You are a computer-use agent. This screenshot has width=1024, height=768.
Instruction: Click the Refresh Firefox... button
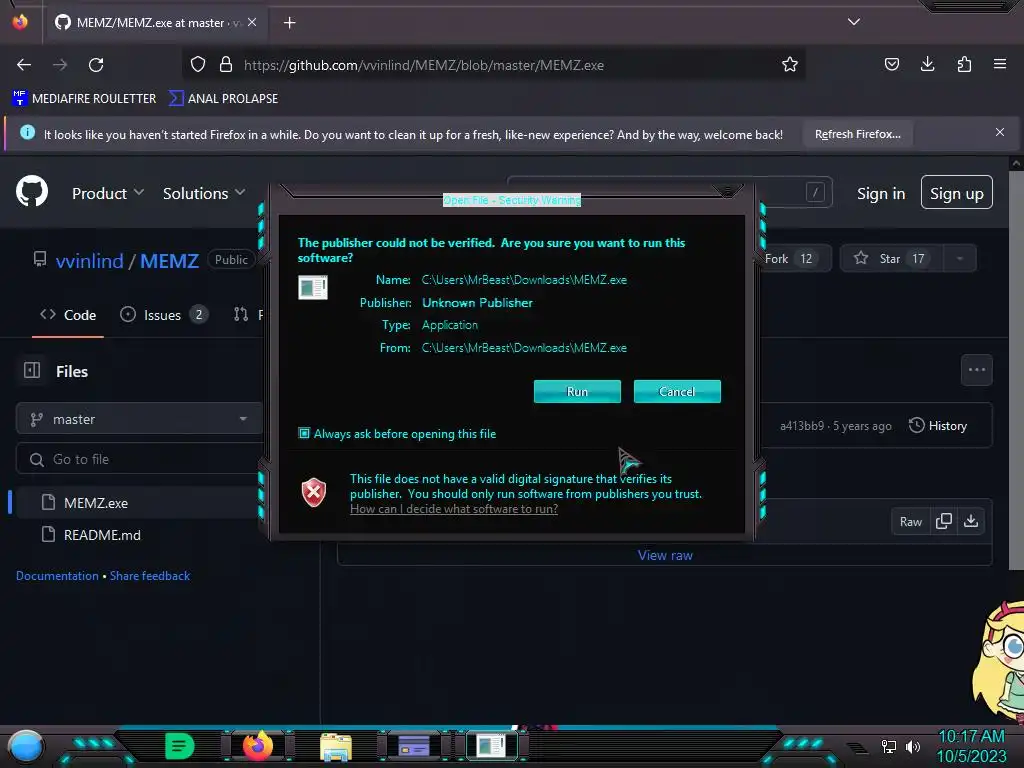857,135
